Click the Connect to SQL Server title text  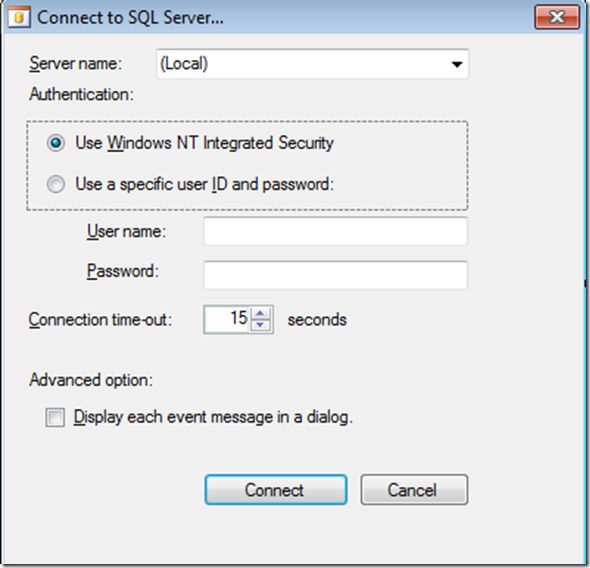(130, 18)
